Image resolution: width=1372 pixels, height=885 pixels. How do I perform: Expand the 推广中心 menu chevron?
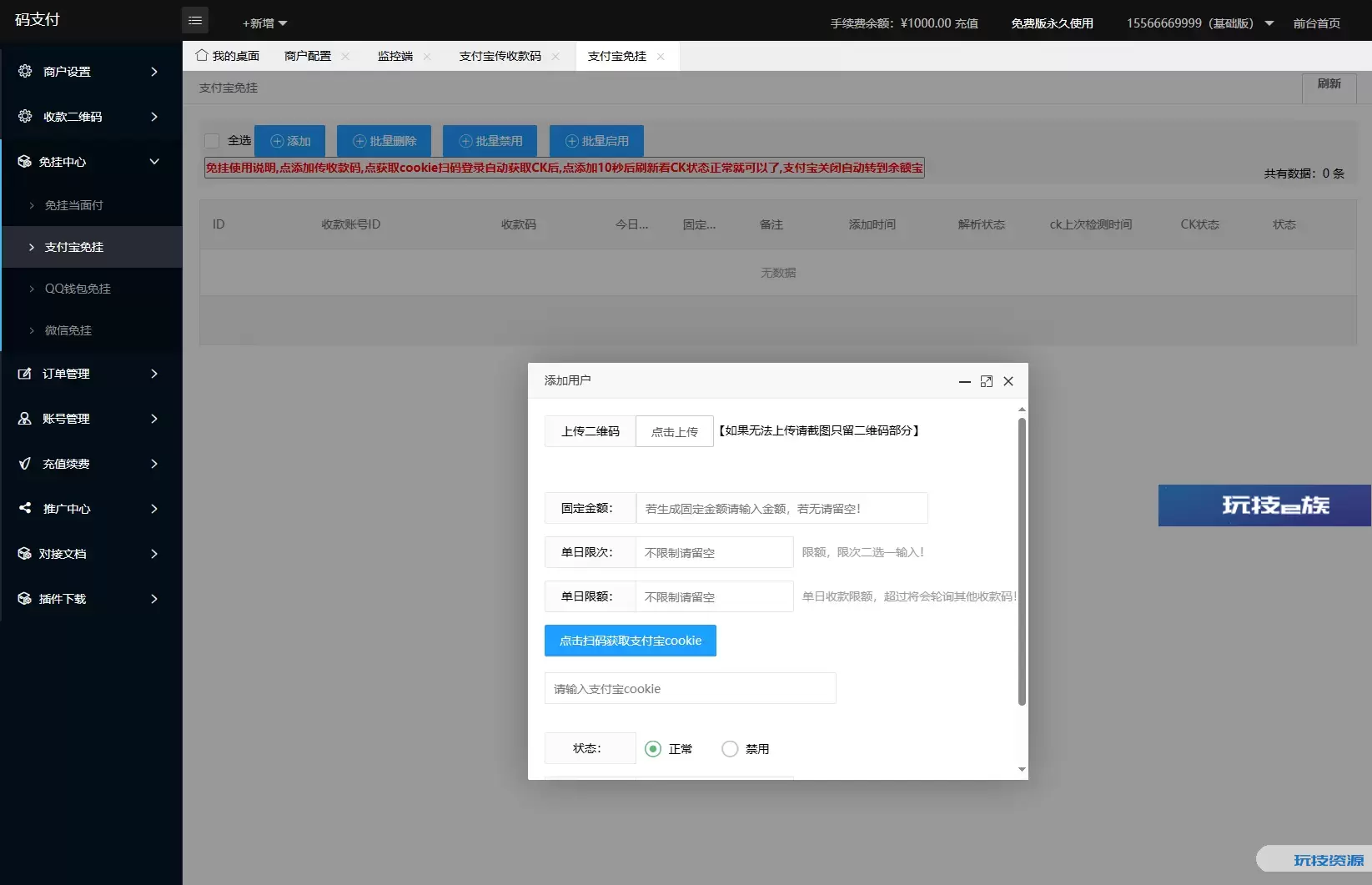[154, 509]
